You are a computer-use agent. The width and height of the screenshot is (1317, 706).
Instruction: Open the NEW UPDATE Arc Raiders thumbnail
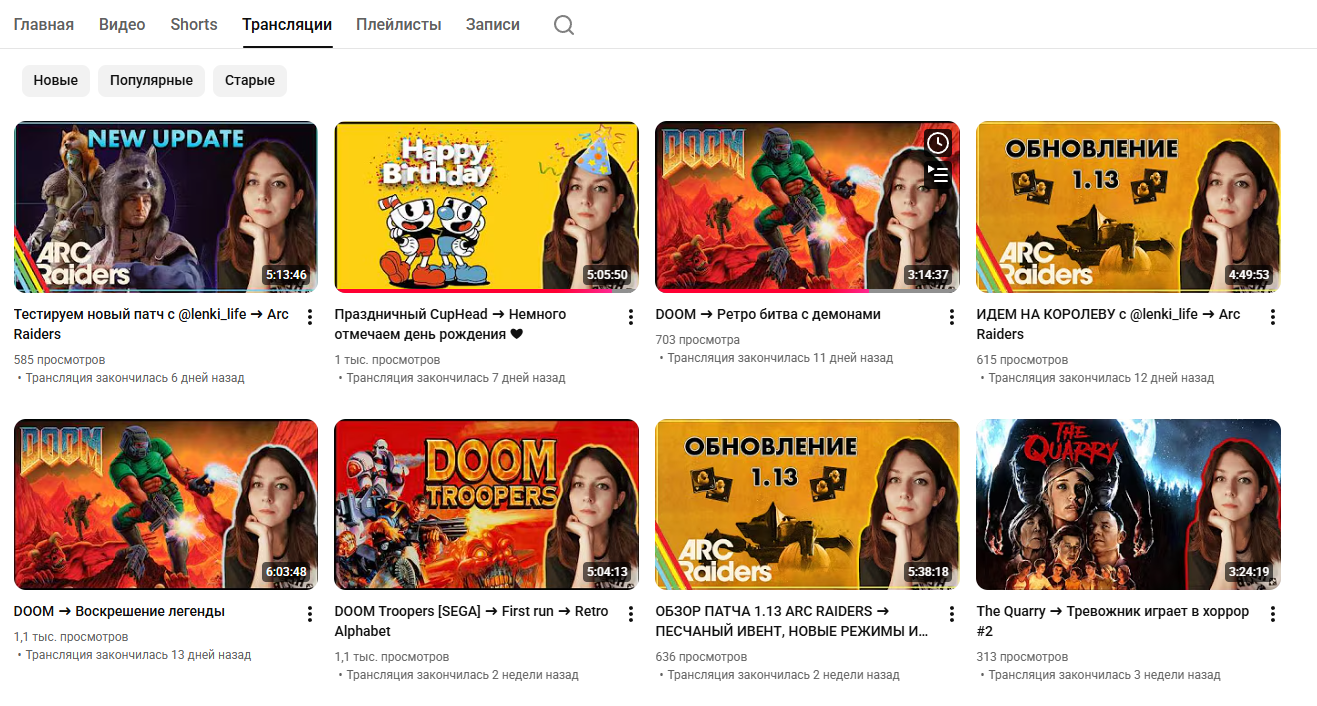point(166,207)
